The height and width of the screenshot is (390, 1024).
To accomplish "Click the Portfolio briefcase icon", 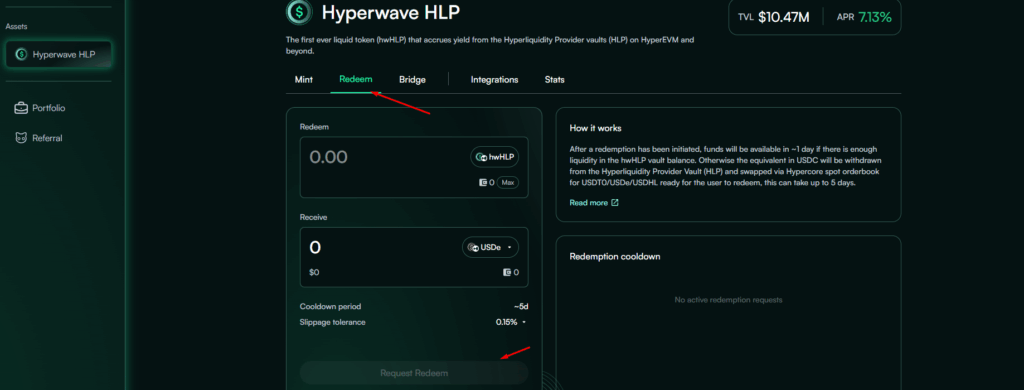I will pos(21,108).
